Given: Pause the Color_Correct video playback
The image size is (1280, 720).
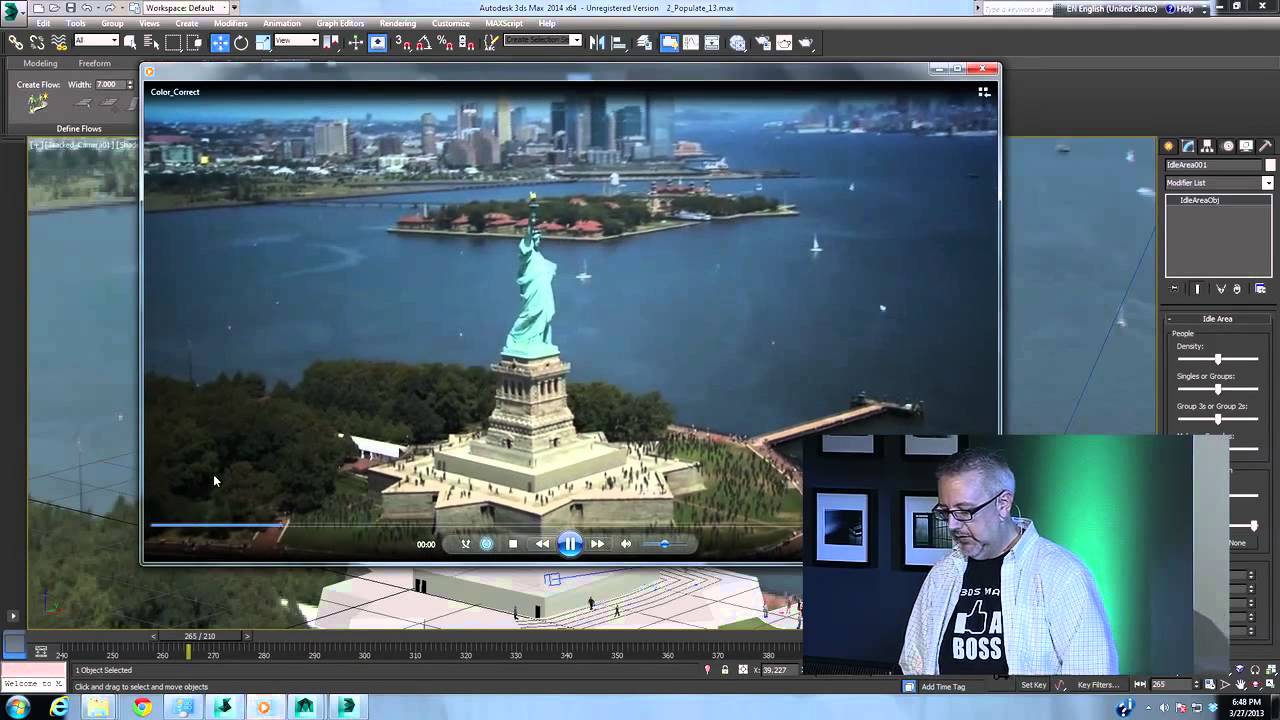Looking at the screenshot, I should 570,544.
